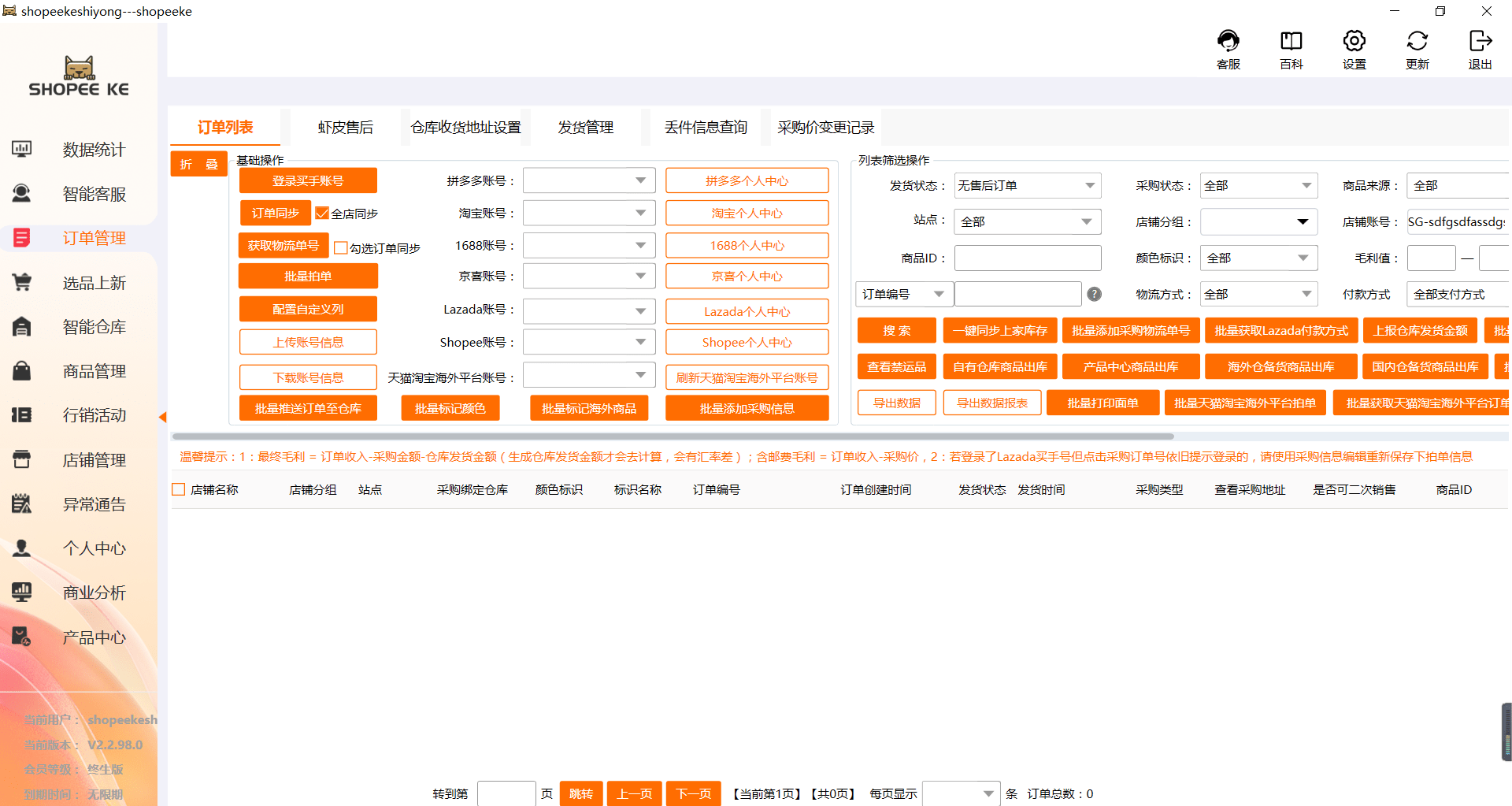The height and width of the screenshot is (806, 1512).
Task: Toggle 全店同步 checkbox
Action: [x=322, y=213]
